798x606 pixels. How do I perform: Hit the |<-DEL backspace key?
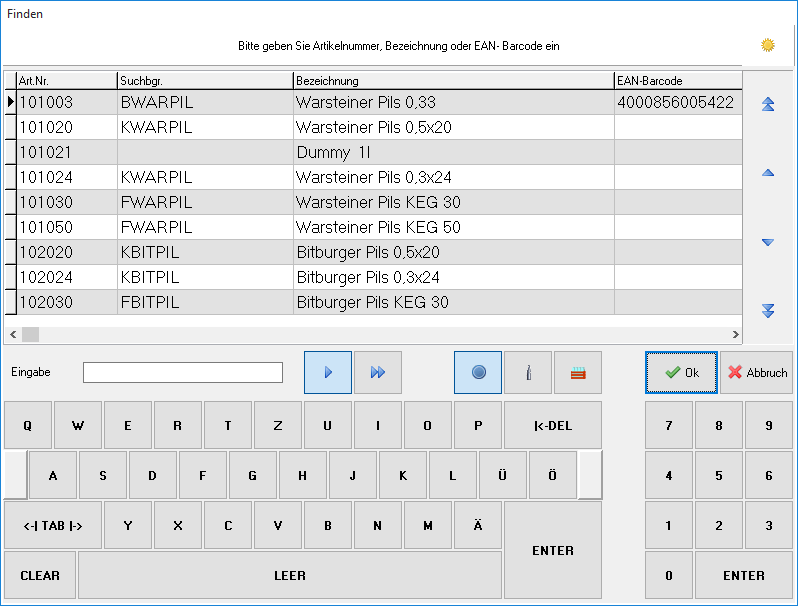[553, 425]
